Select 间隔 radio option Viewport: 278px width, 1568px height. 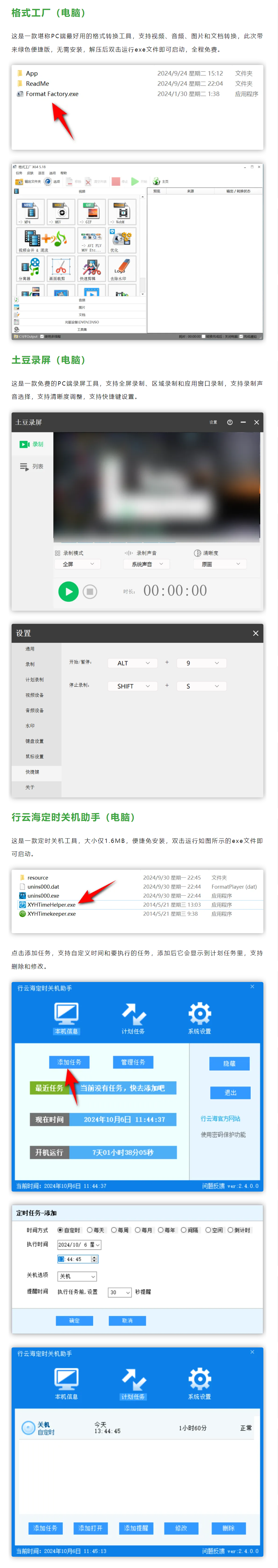coord(184,1230)
